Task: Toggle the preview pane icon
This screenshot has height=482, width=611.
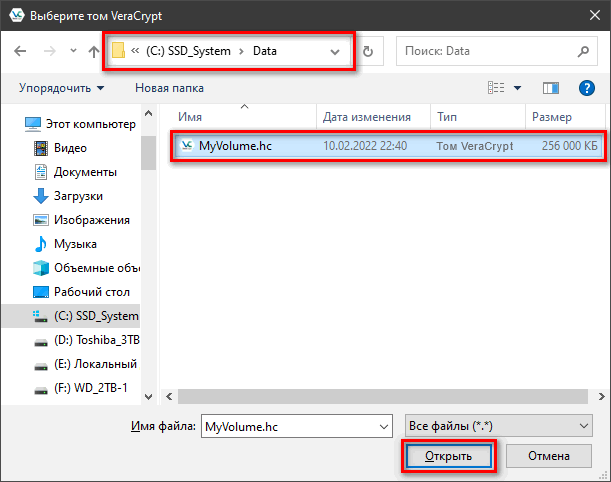Action: pyautogui.click(x=549, y=88)
